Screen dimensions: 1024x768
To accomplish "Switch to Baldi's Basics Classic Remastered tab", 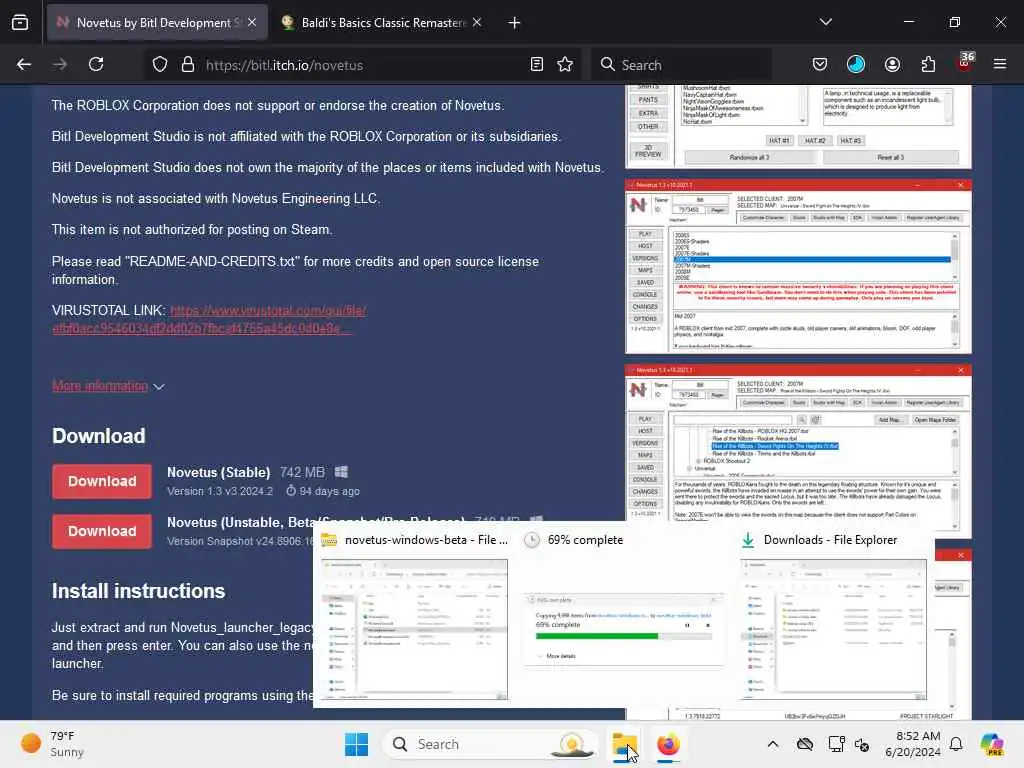I will click(383, 23).
